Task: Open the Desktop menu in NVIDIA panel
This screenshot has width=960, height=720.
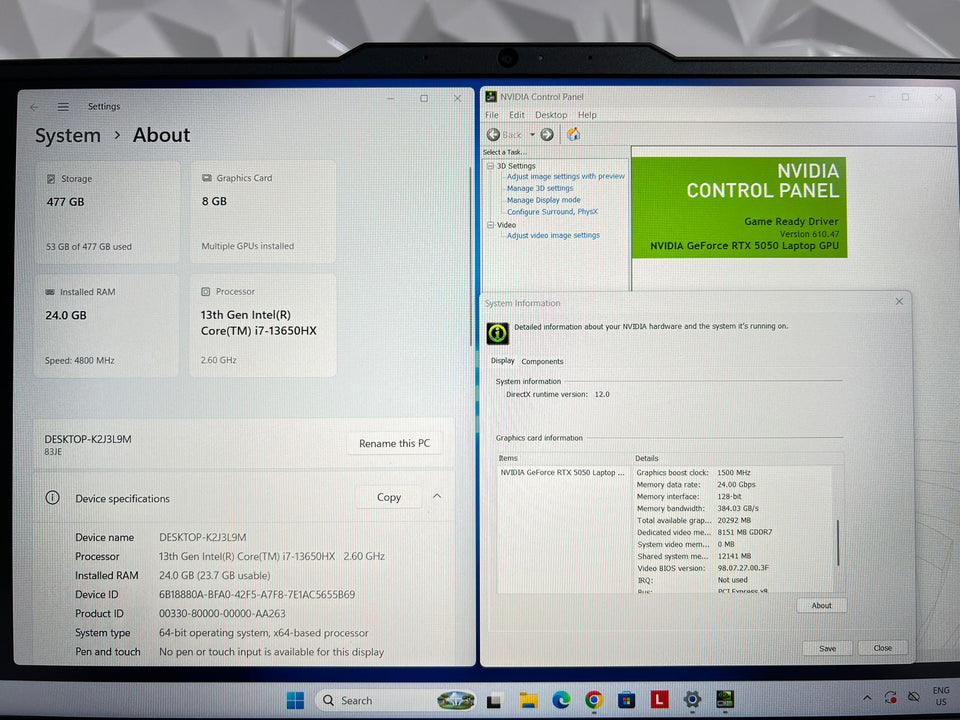Action: point(551,114)
